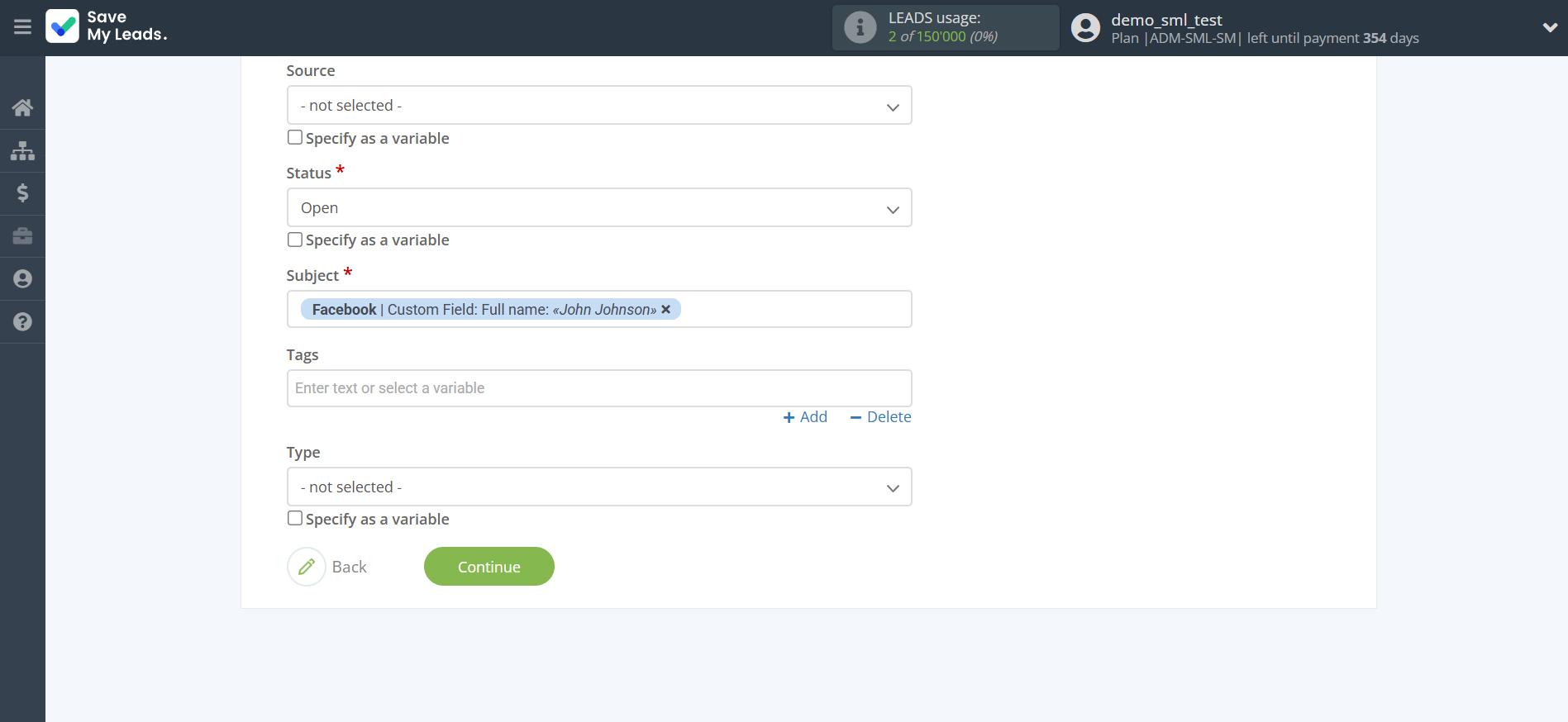The width and height of the screenshot is (1568, 722).
Task: Go to Home via sidebar icon
Action: (22, 107)
